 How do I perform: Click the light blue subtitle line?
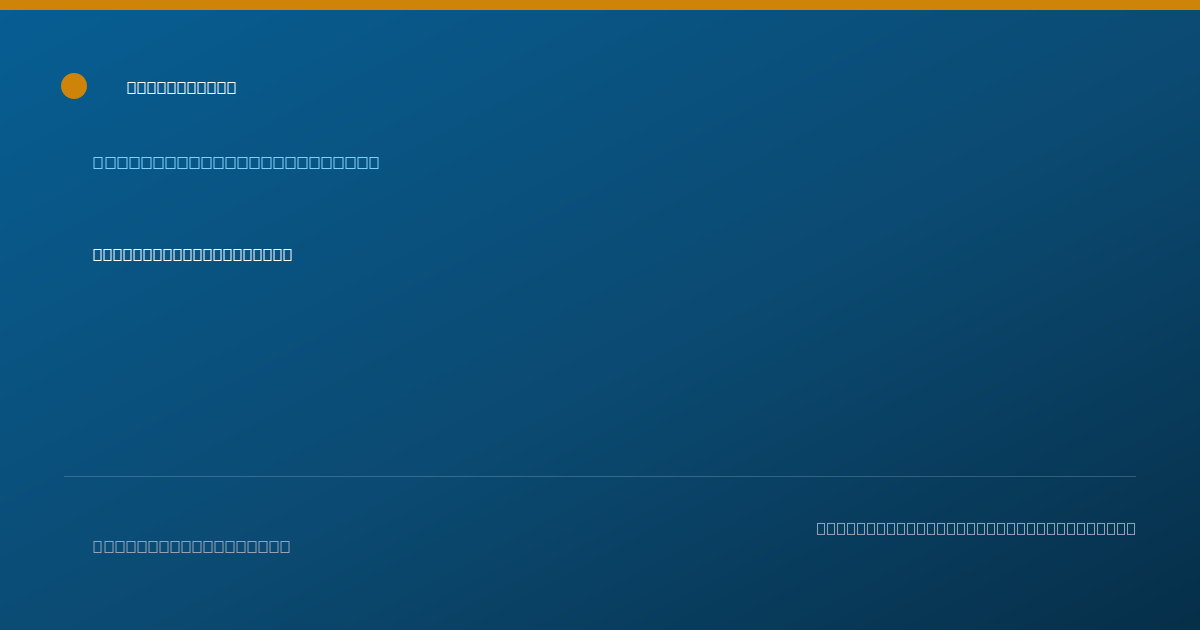pos(236,162)
